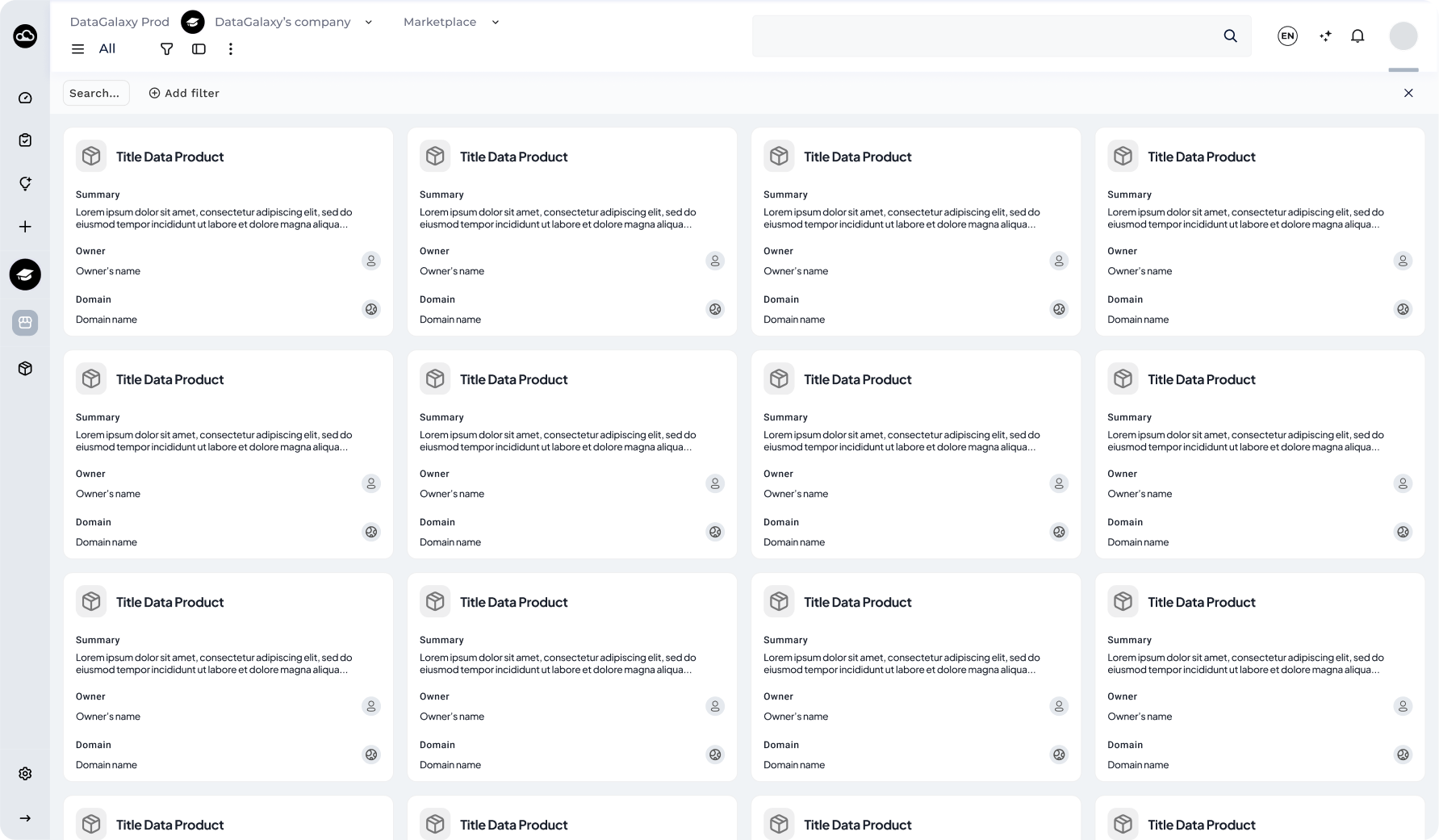This screenshot has width=1439, height=840.
Task: Open the hamburger menu next to All
Action: (x=77, y=49)
